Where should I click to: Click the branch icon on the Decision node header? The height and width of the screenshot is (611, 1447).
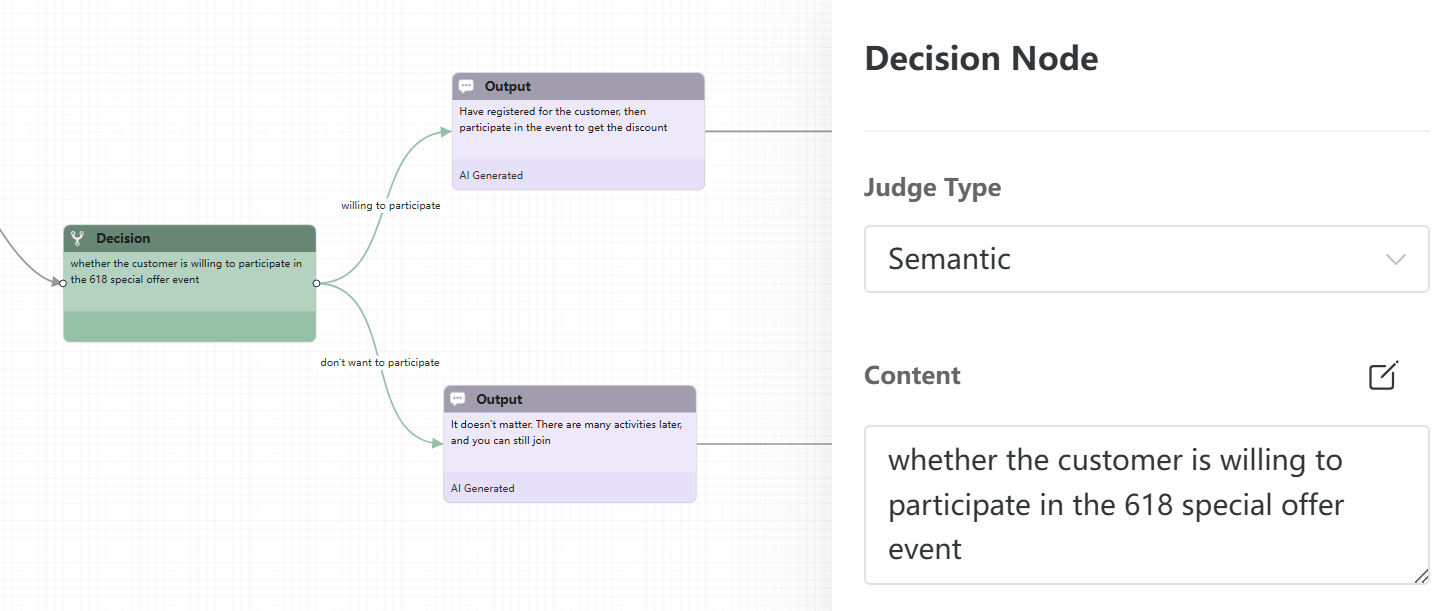pyautogui.click(x=75, y=238)
